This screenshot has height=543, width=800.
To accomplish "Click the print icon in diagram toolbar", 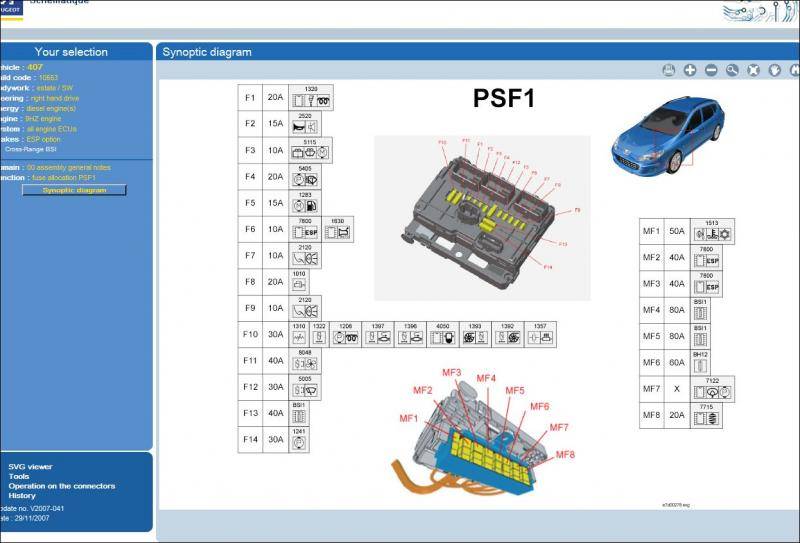I will tap(669, 70).
